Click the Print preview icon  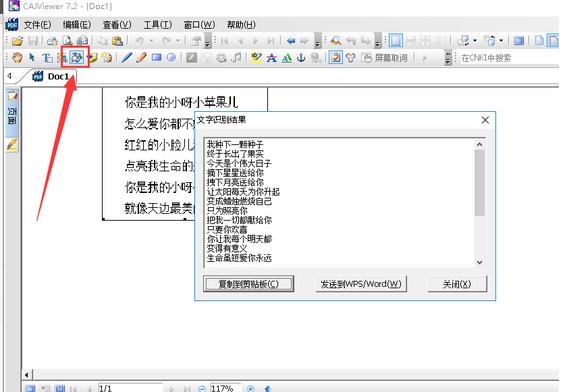coord(67,41)
